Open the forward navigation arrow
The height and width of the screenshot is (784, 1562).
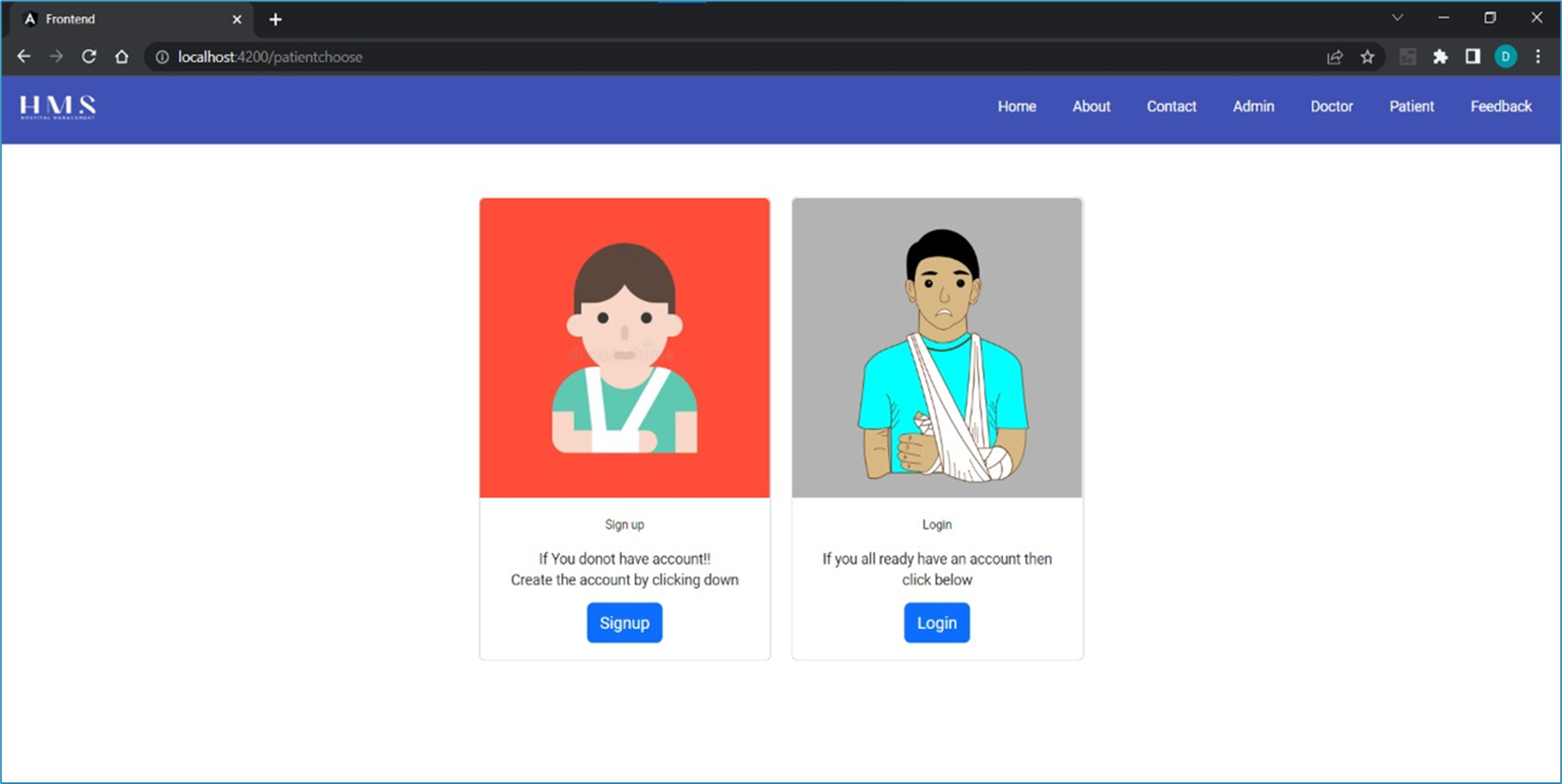(56, 56)
